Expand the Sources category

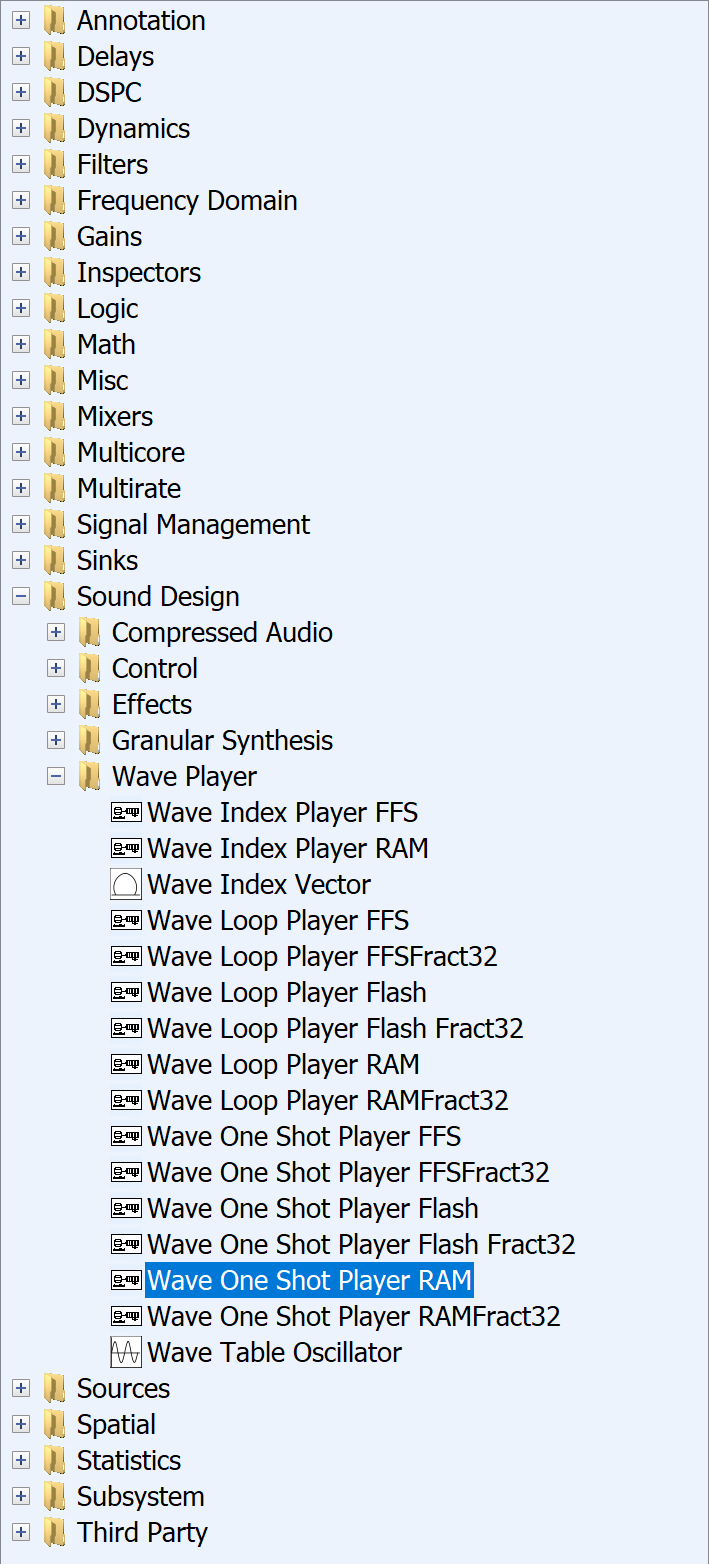21,1389
